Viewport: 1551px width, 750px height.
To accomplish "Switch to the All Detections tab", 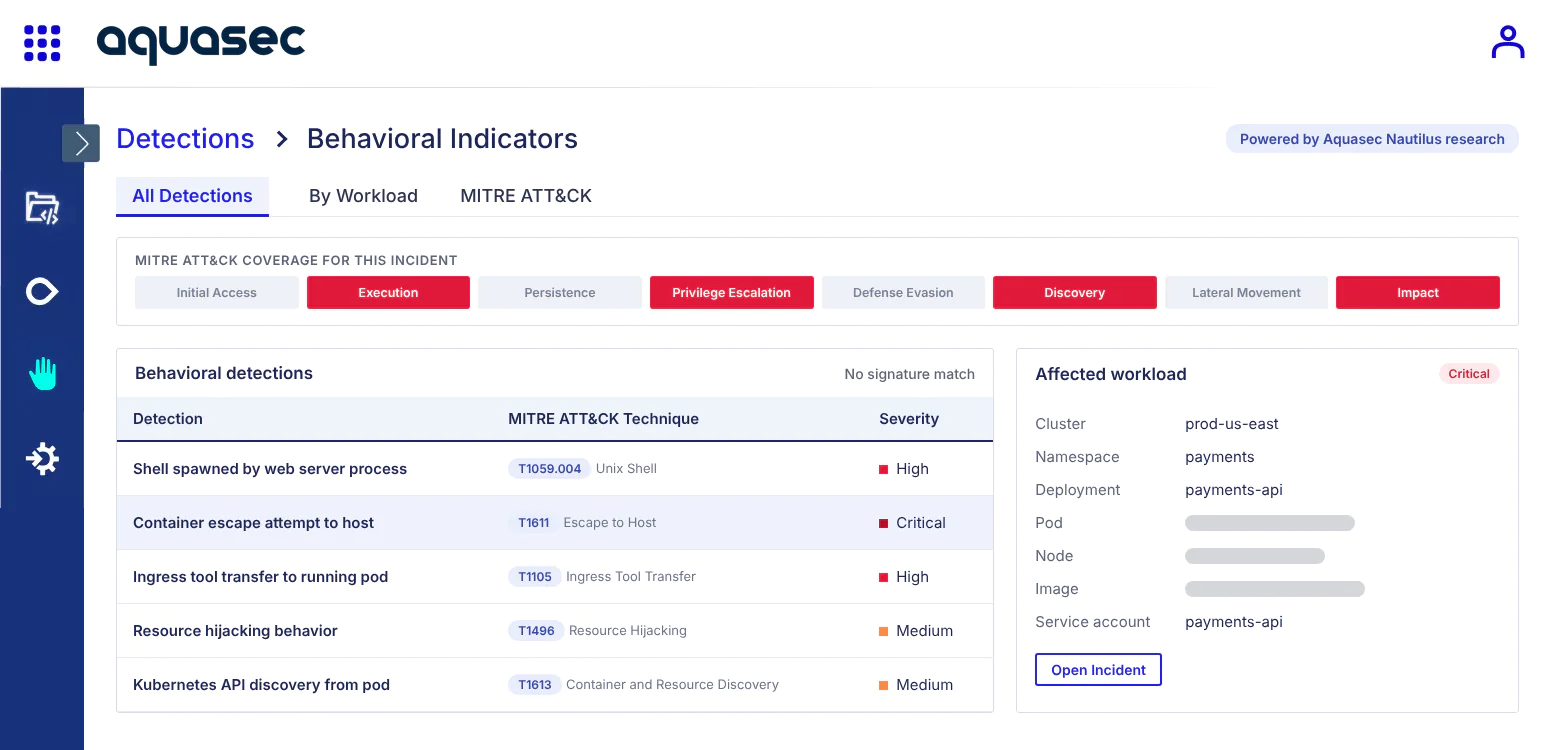I will tap(192, 196).
